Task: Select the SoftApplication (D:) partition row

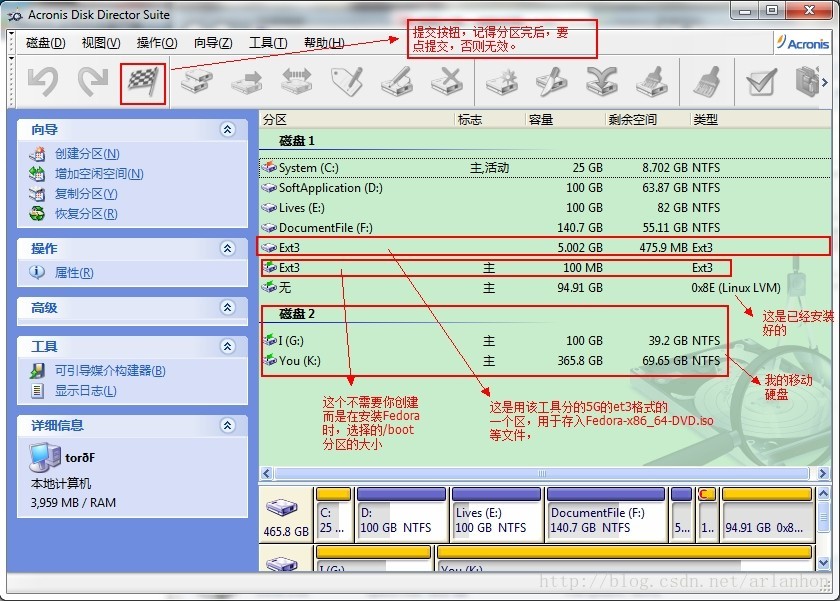Action: [545, 187]
